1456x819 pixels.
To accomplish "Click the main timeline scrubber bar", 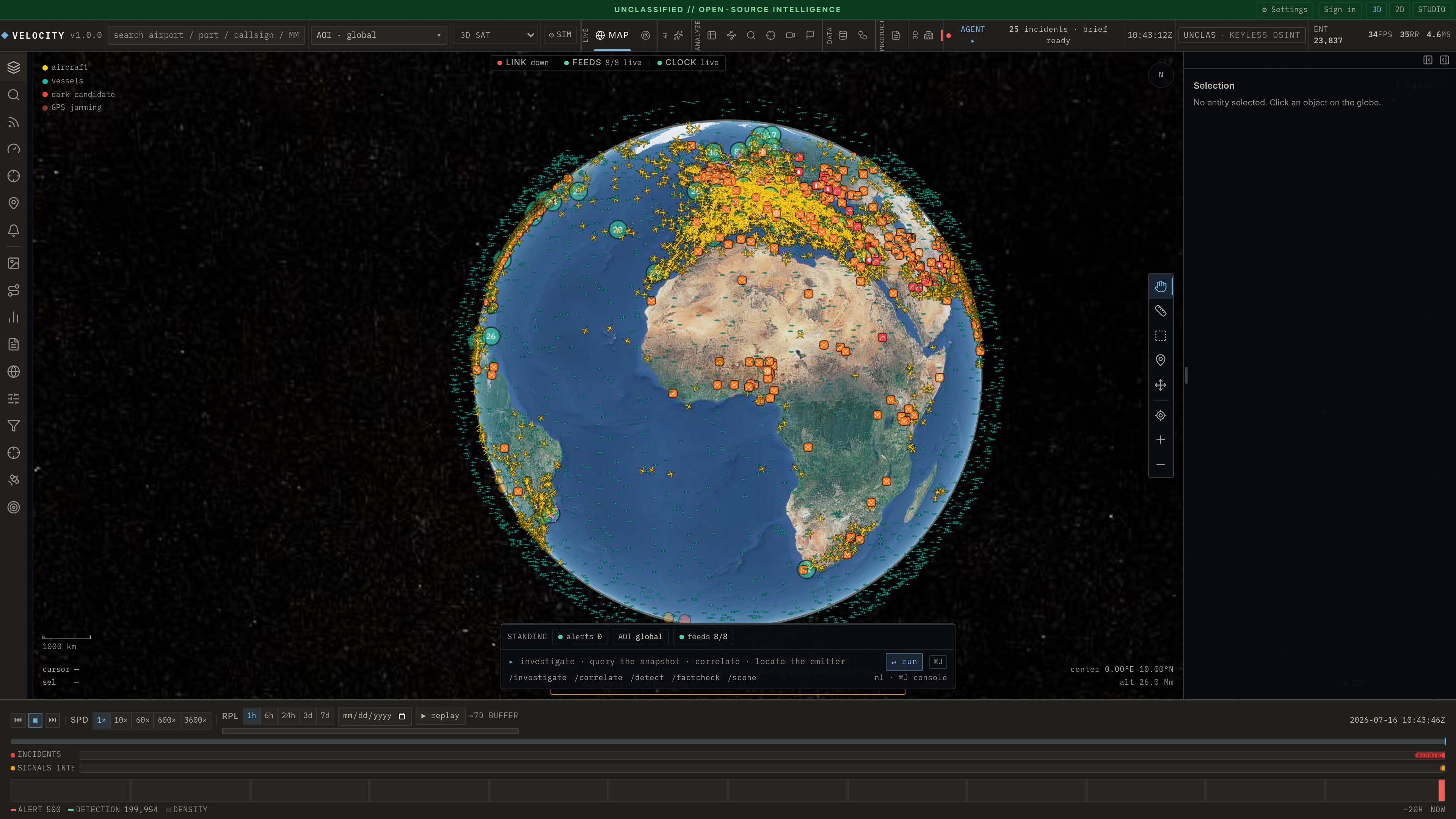I will click(x=728, y=742).
